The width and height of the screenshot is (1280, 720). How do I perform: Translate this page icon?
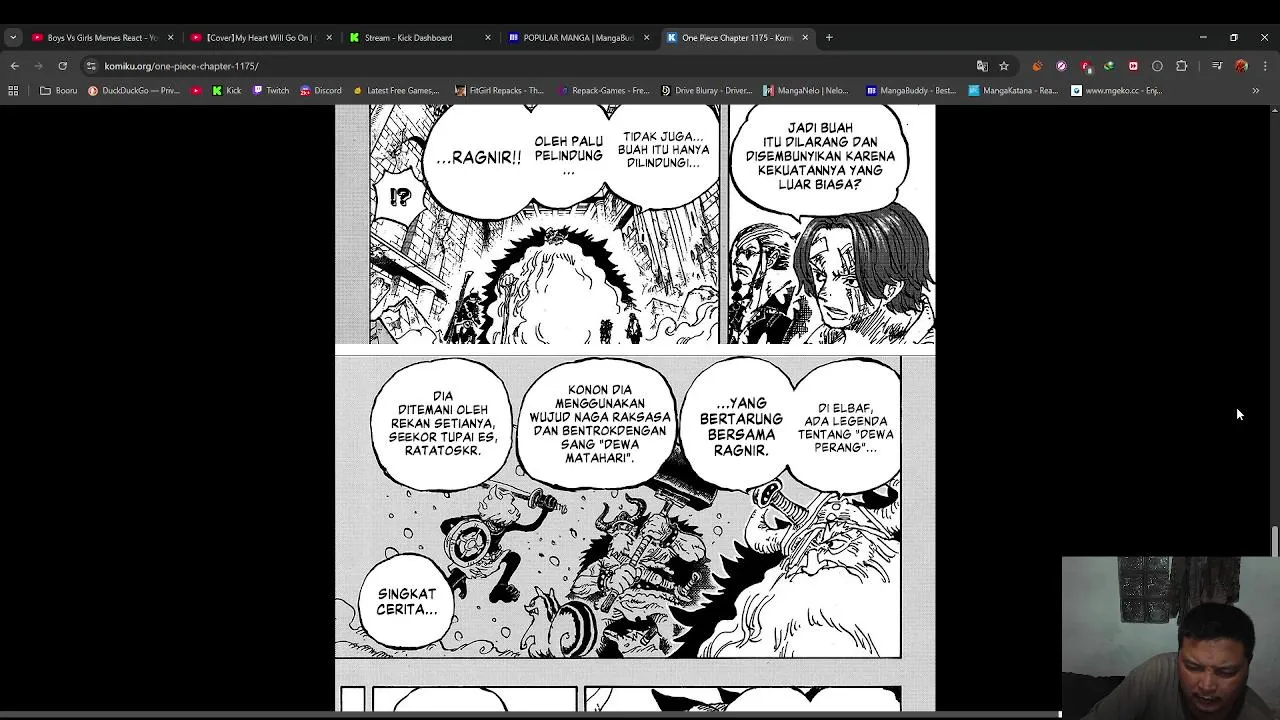pyautogui.click(x=982, y=66)
